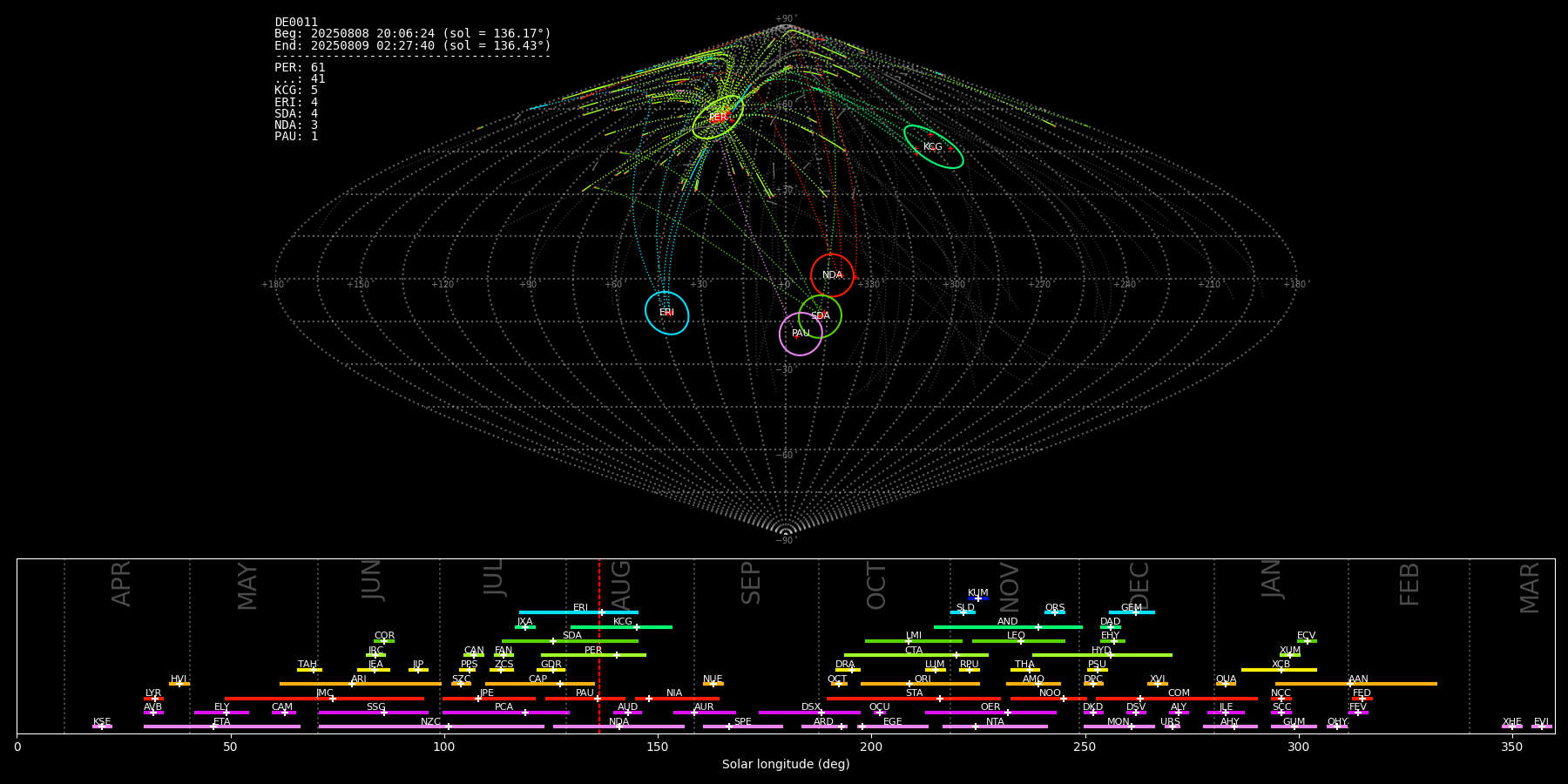1568x784 pixels.
Task: Click the QUA shower label in timeline
Action: click(x=1226, y=679)
